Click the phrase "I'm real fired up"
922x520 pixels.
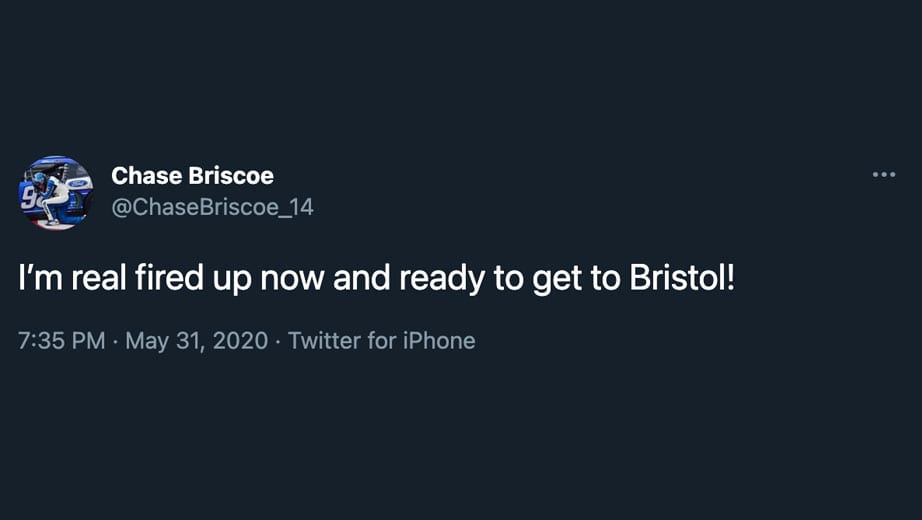pyautogui.click(x=135, y=278)
